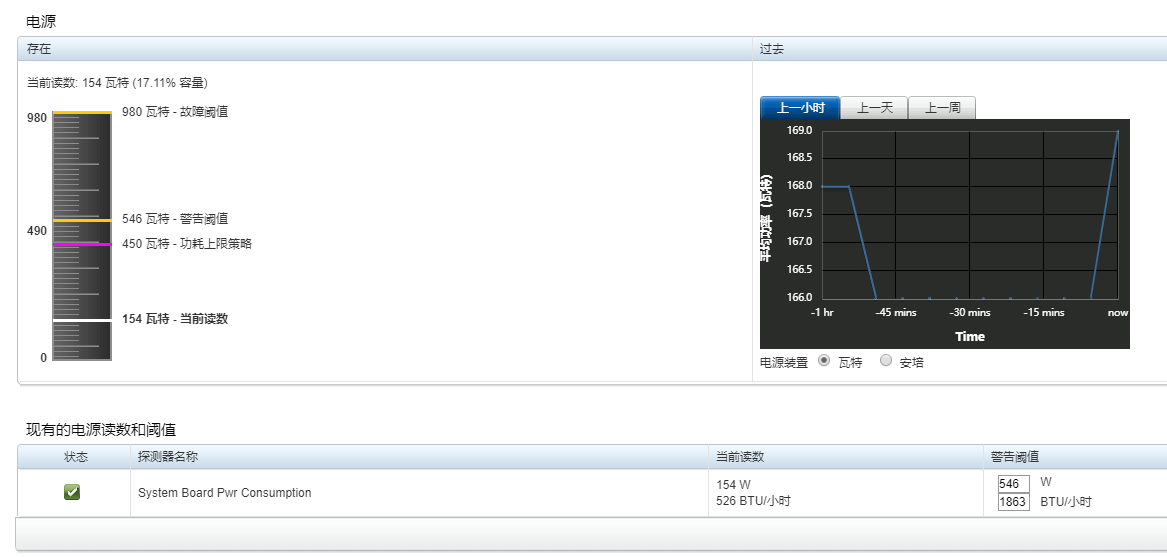Select the 安培 radio button
Viewport: 1167px width, 557px height.
click(x=886, y=360)
